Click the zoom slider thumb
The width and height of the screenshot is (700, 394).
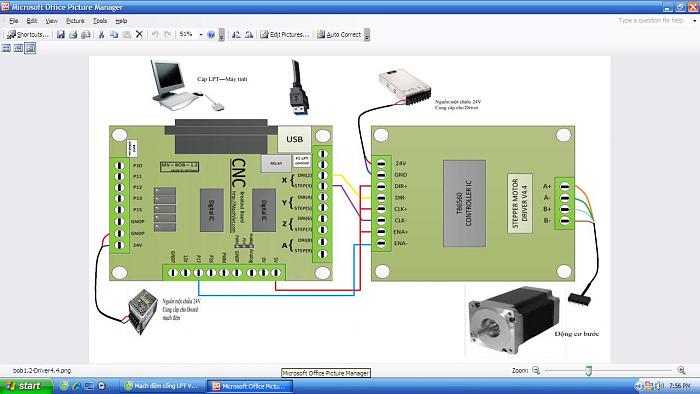pyautogui.click(x=589, y=371)
